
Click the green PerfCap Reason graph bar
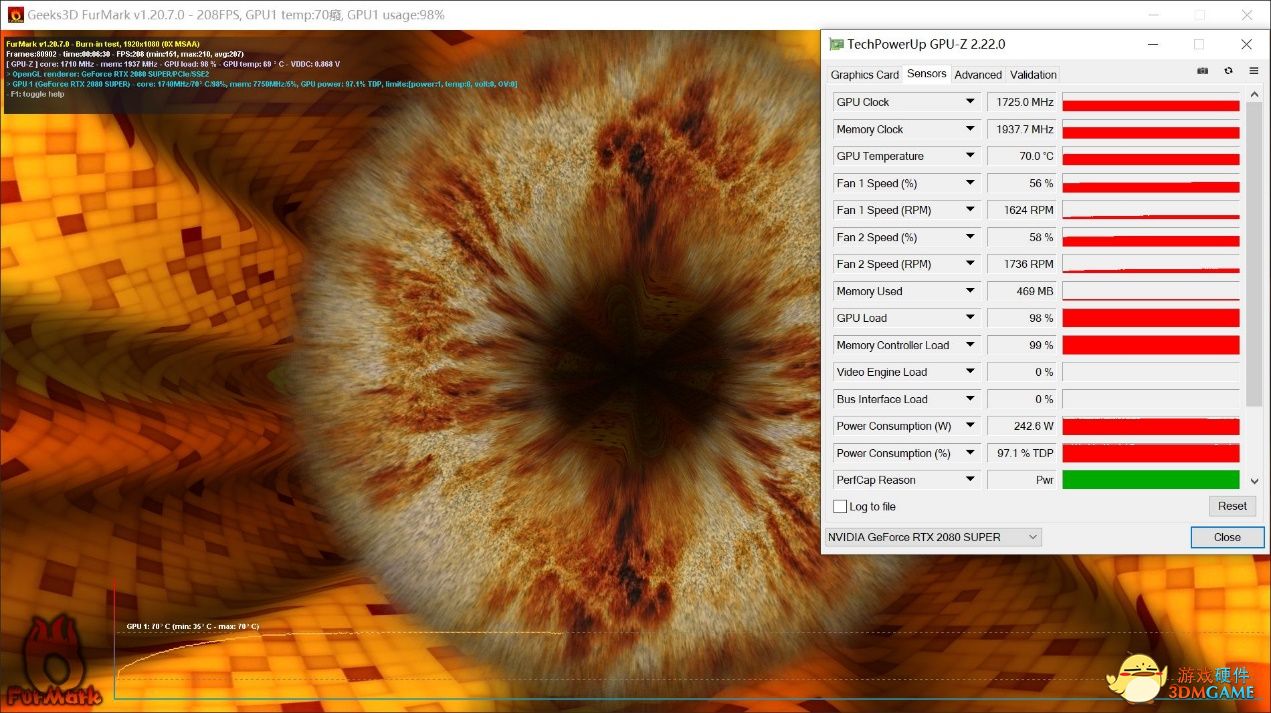(1151, 480)
